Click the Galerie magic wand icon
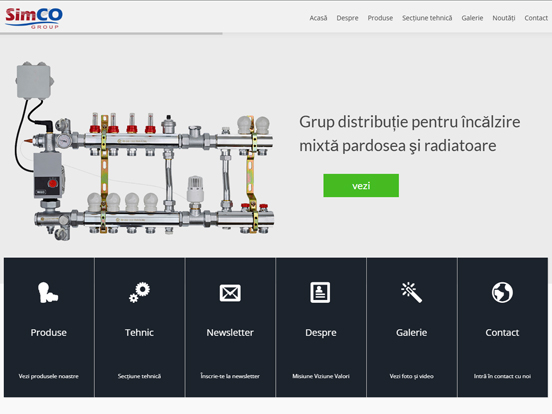Screen dimensions: 552x414 pos(411,292)
